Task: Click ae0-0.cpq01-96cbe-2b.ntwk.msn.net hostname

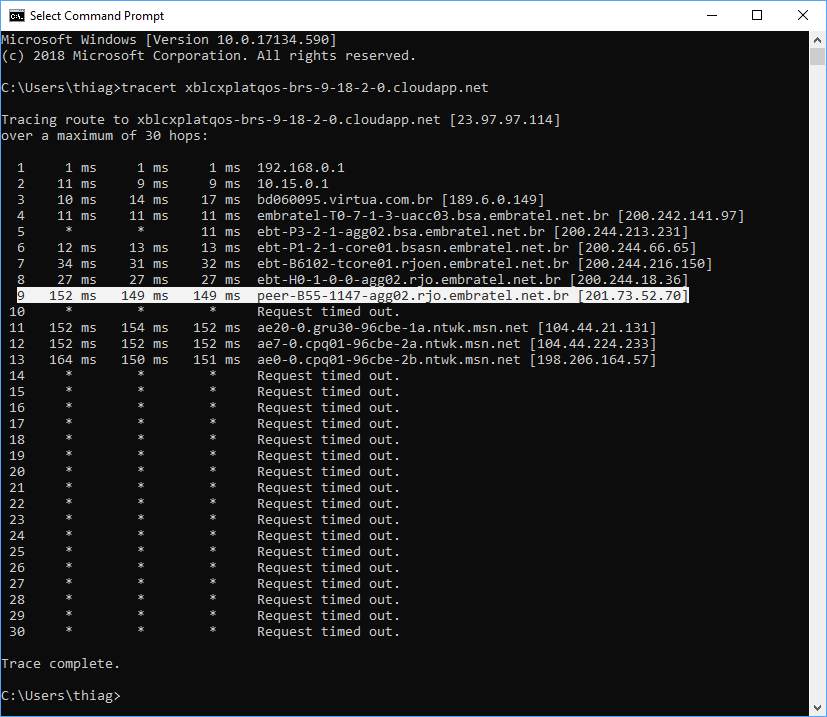Action: click(389, 360)
